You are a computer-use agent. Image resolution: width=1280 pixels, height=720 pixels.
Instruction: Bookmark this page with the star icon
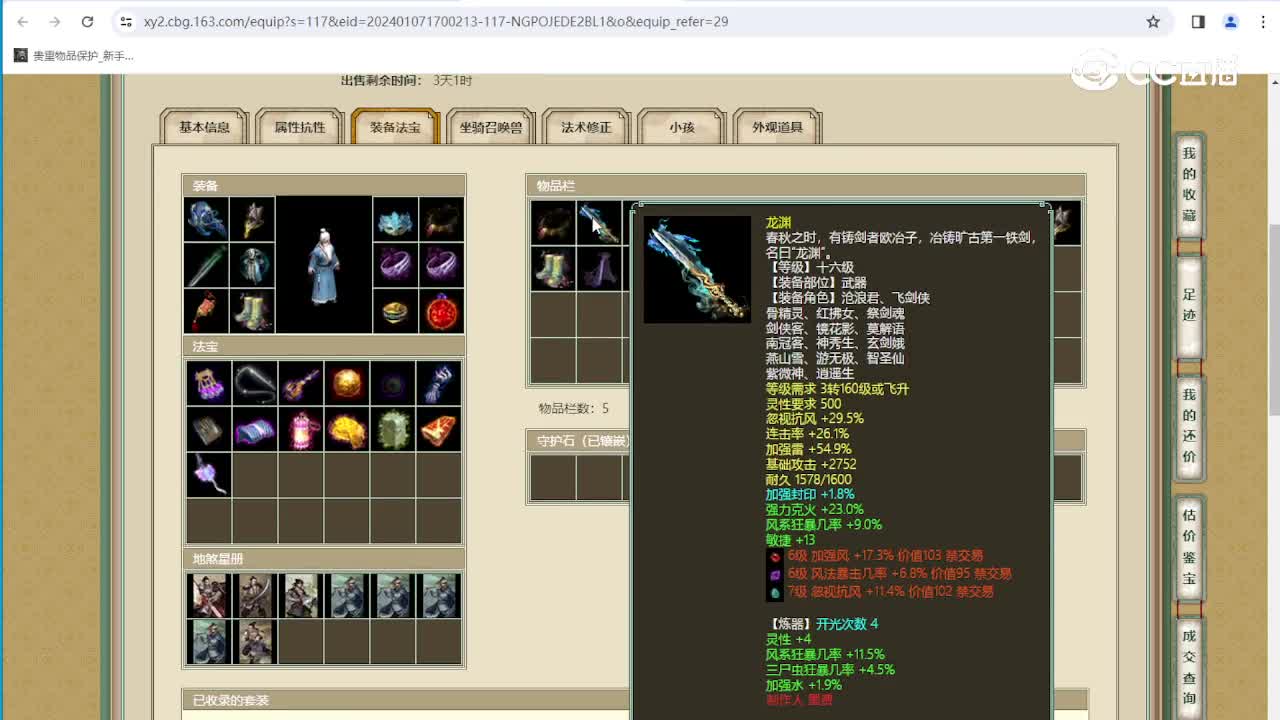point(1153,21)
